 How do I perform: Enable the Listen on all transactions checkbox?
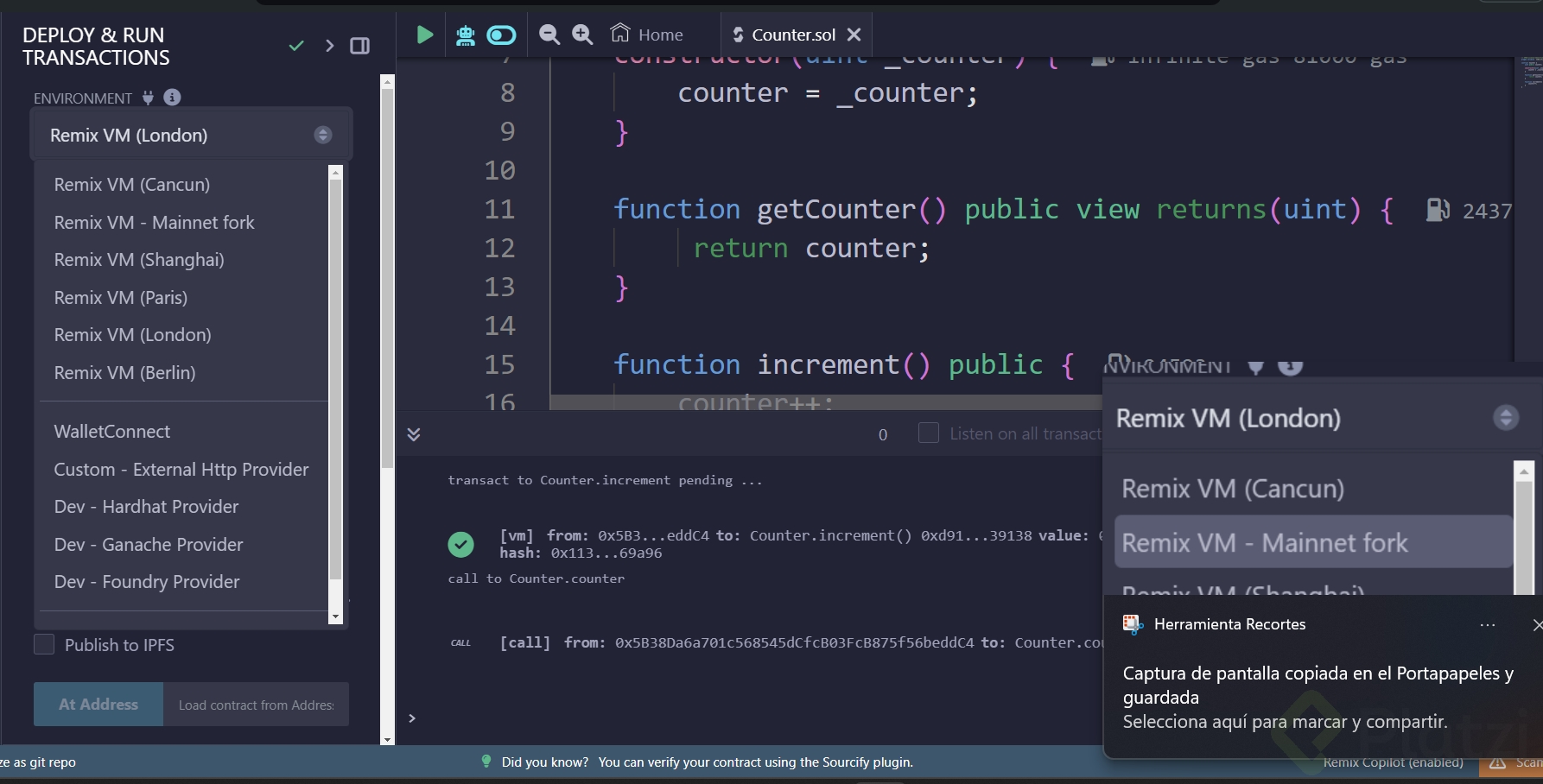(x=929, y=433)
